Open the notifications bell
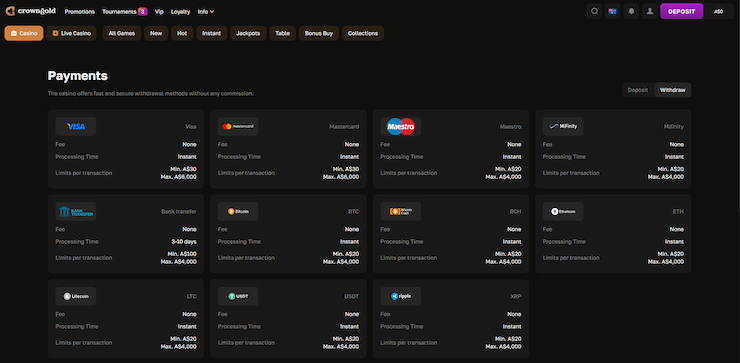Screen dimensions: 740x363 click(631, 11)
